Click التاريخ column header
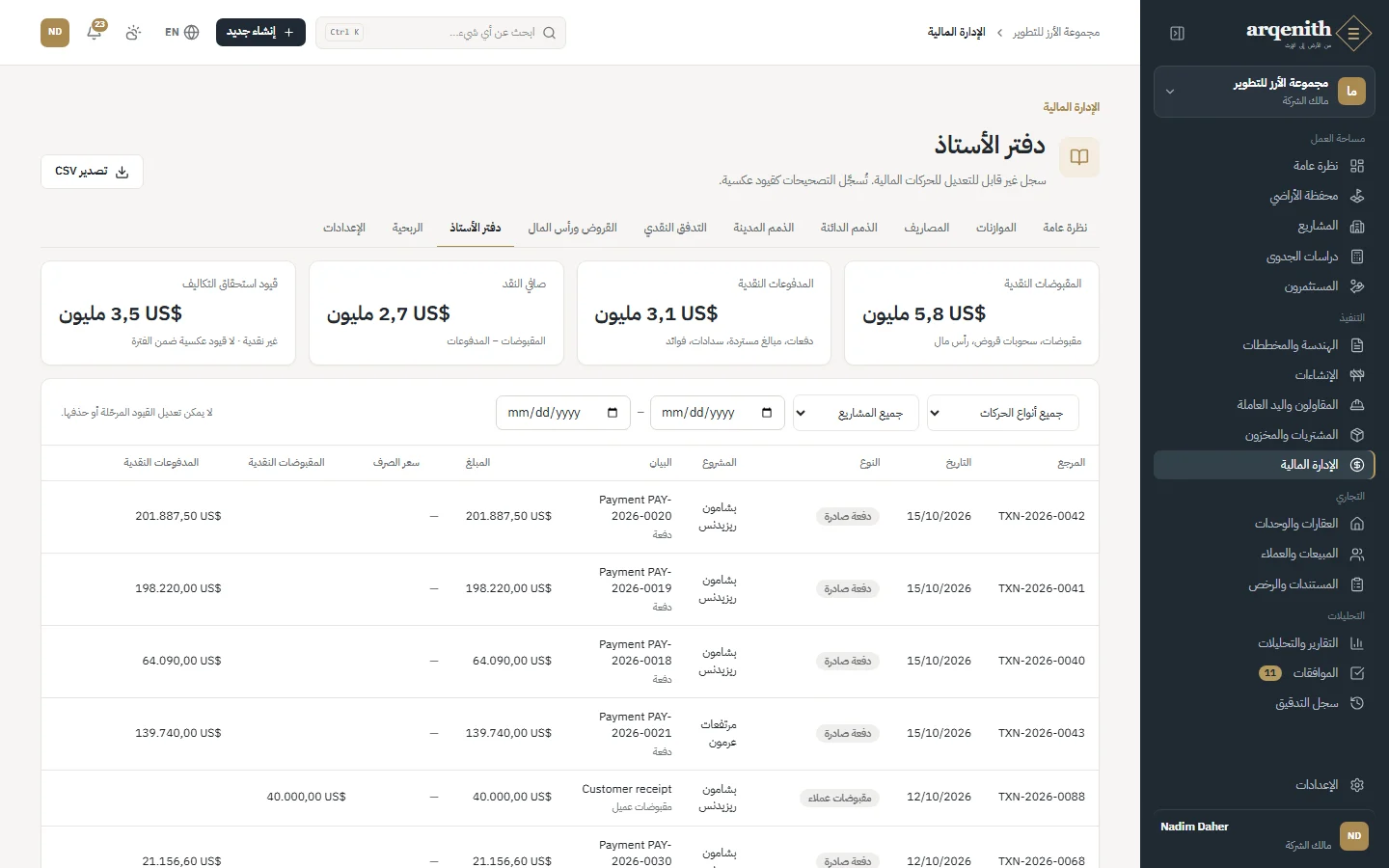Image resolution: width=1389 pixels, height=868 pixels. 959,463
